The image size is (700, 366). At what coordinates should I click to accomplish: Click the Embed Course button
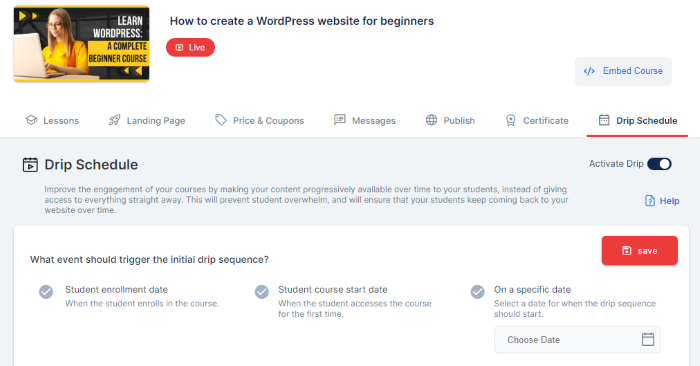(623, 71)
